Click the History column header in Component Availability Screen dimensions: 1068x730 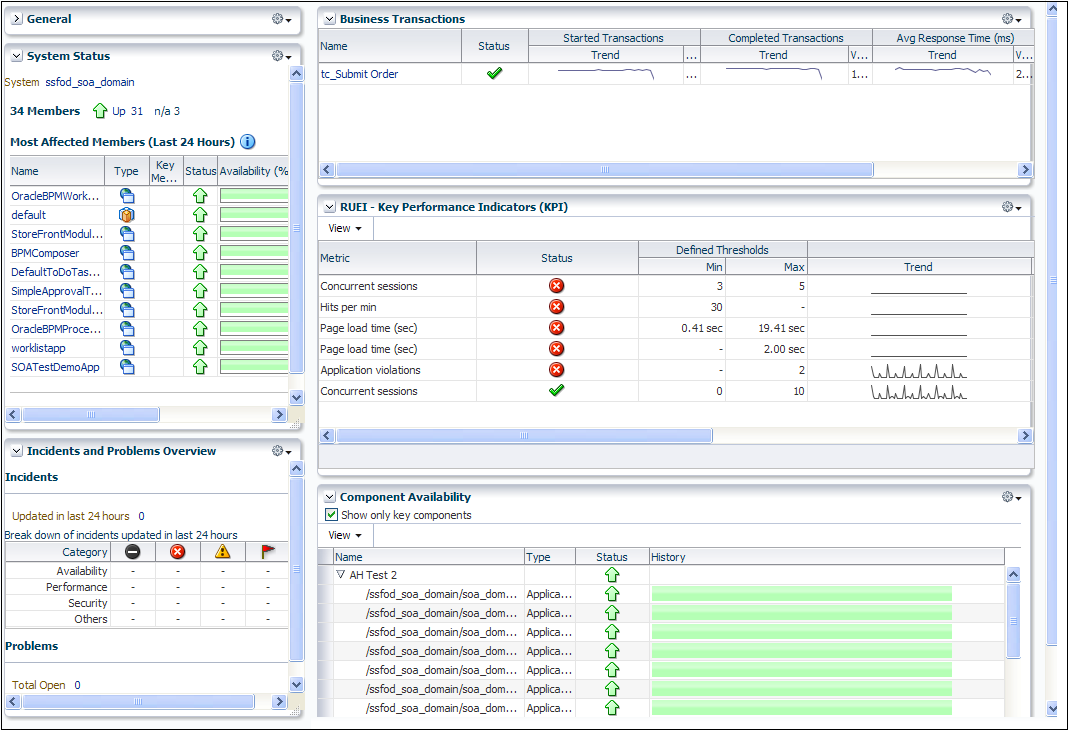click(x=827, y=557)
